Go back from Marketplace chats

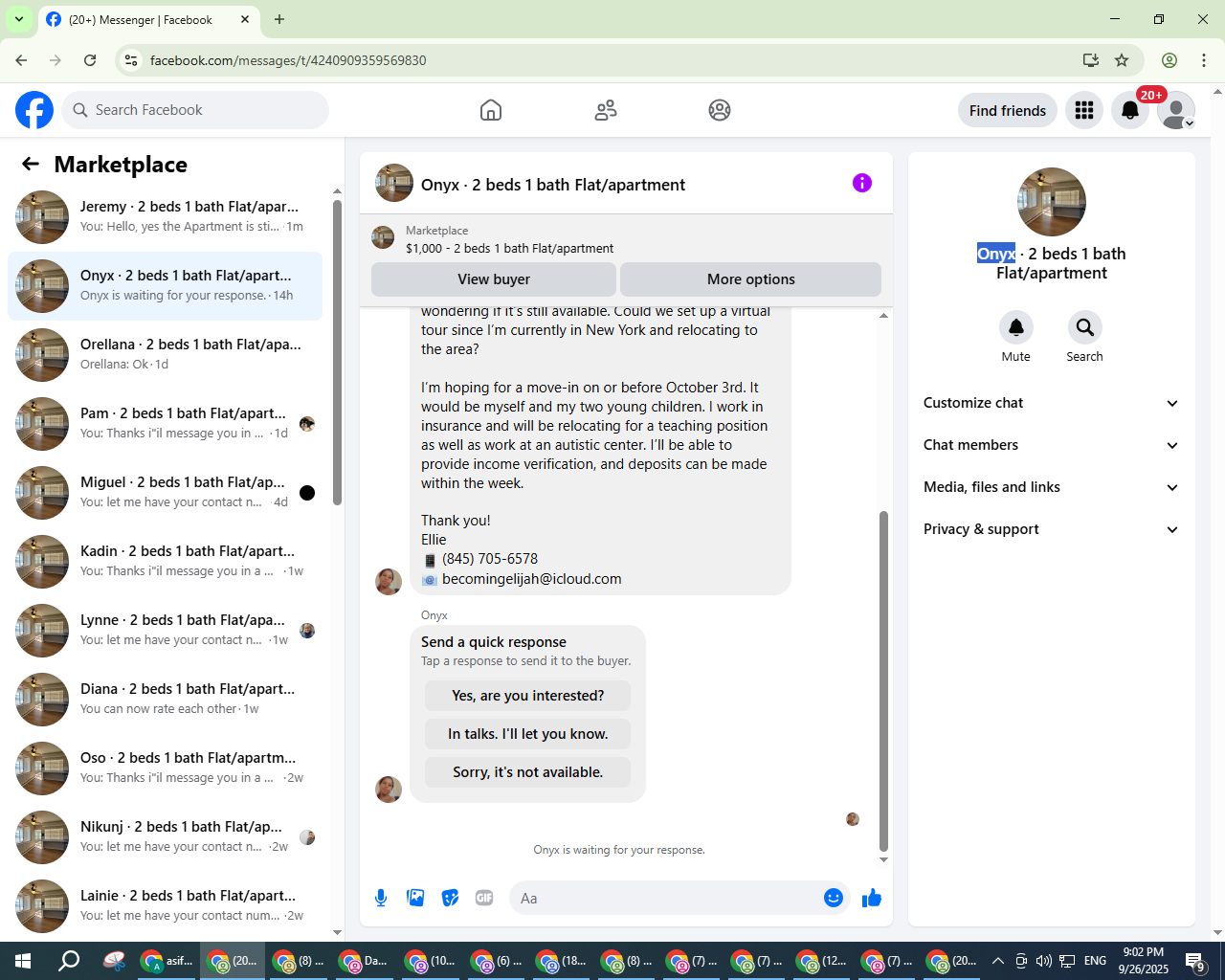click(x=31, y=165)
